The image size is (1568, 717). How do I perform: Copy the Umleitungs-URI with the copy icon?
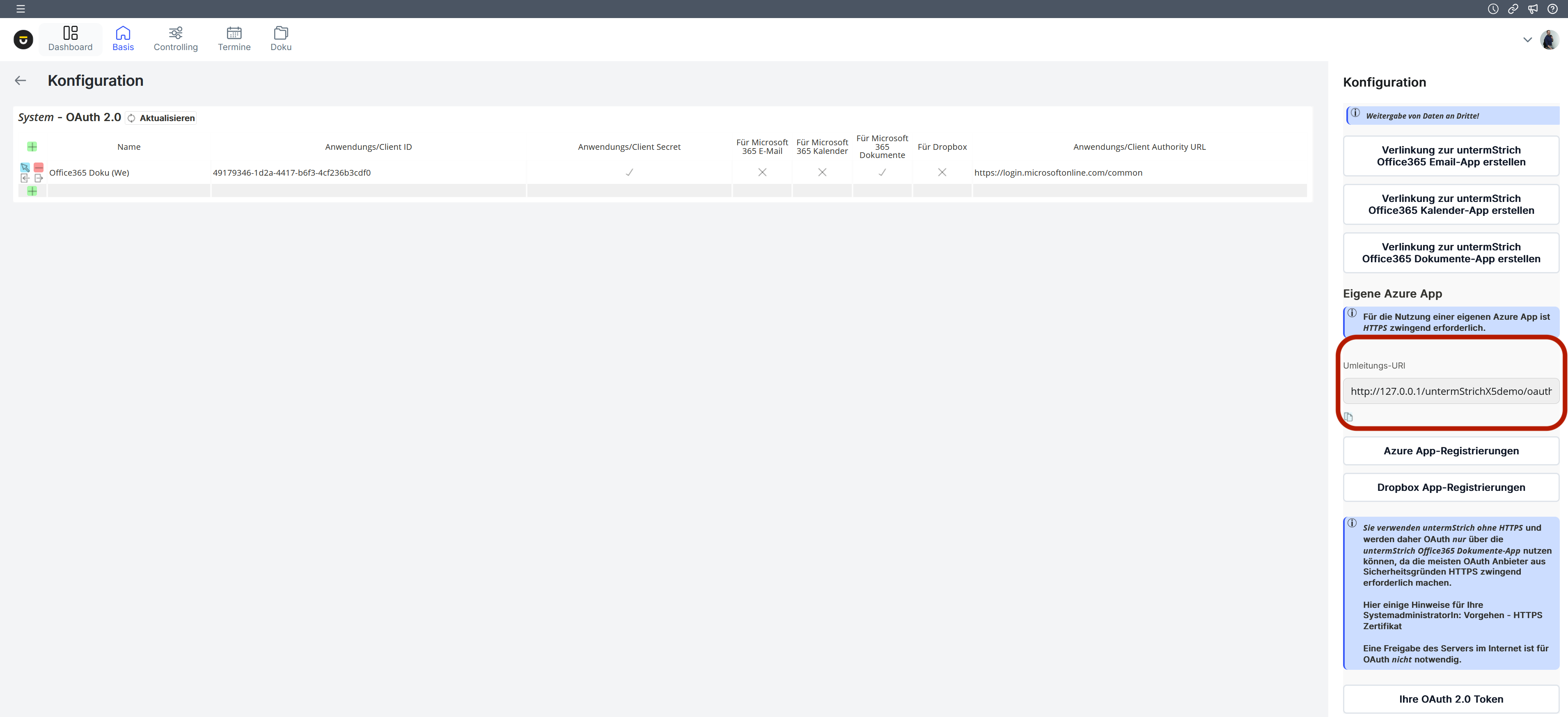click(1348, 417)
